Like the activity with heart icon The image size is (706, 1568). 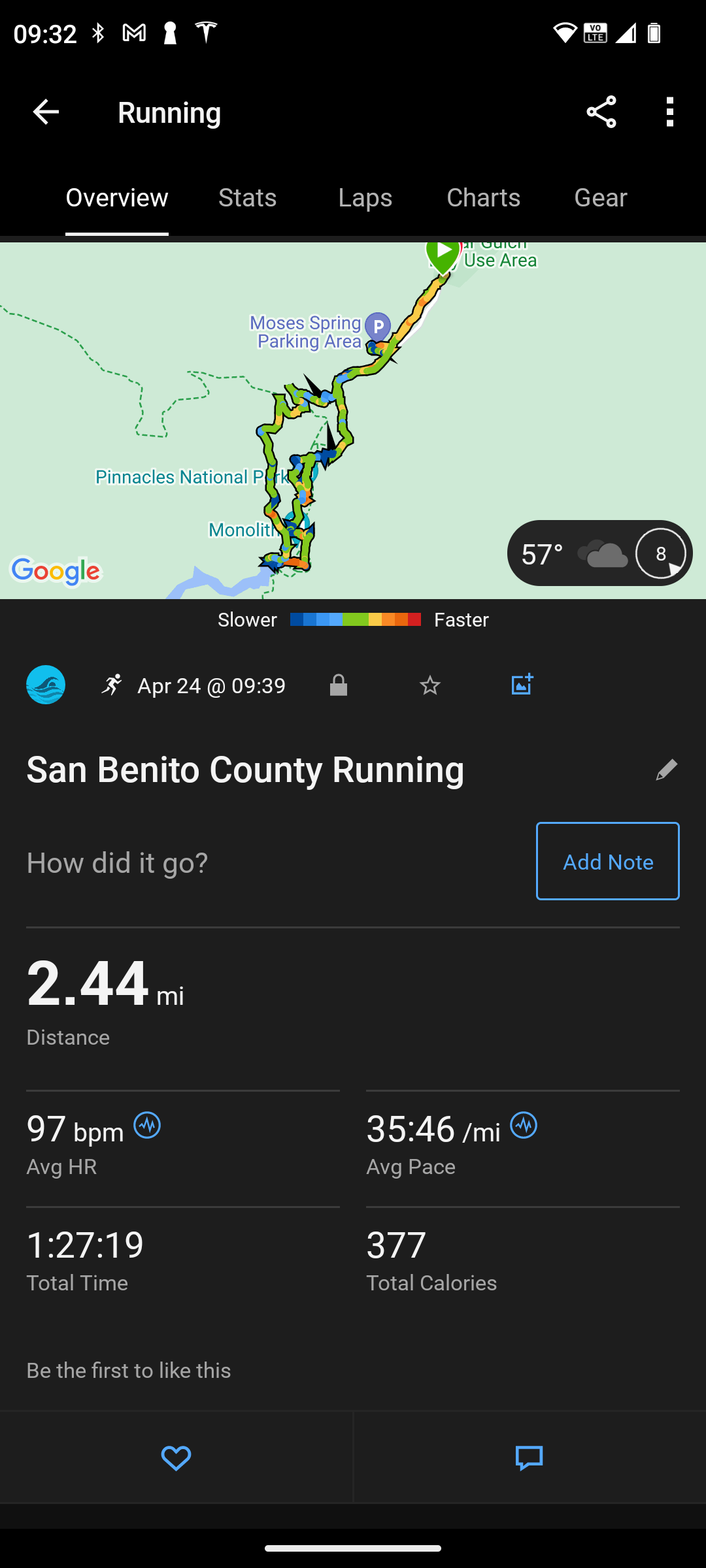point(176,1458)
